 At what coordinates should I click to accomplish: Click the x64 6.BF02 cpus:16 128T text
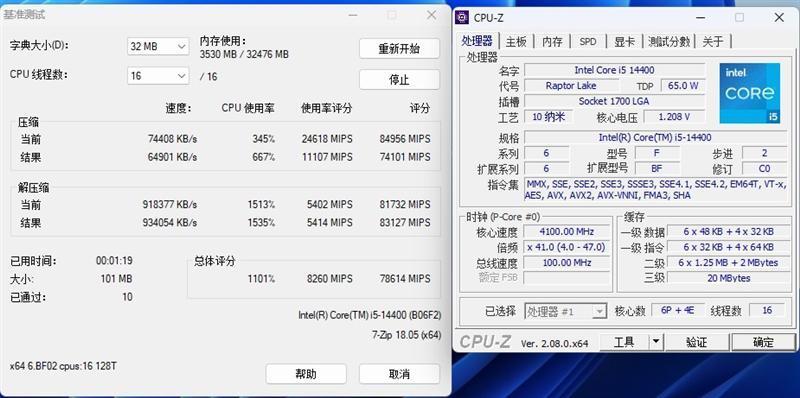pyautogui.click(x=63, y=366)
